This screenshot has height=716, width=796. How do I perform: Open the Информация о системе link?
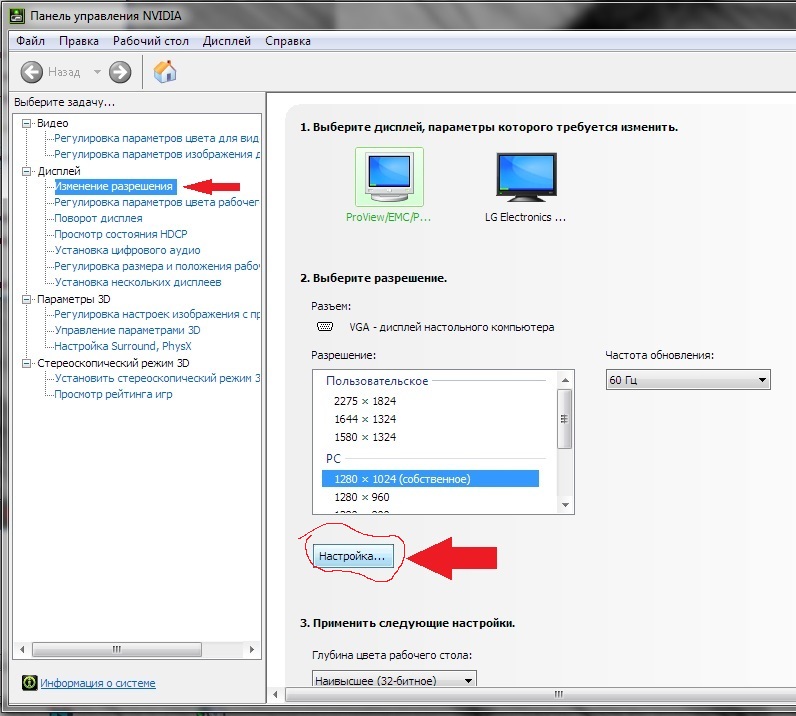(x=98, y=683)
